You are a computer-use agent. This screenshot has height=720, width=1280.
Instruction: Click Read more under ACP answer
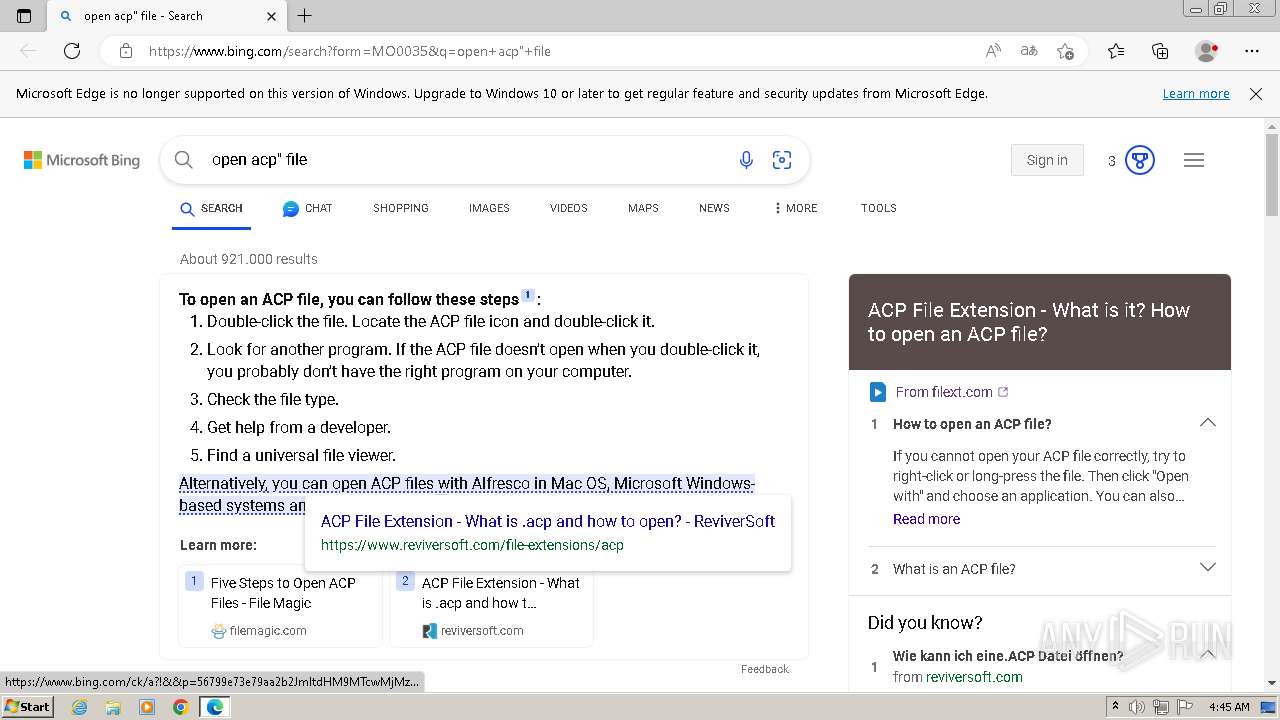click(926, 519)
